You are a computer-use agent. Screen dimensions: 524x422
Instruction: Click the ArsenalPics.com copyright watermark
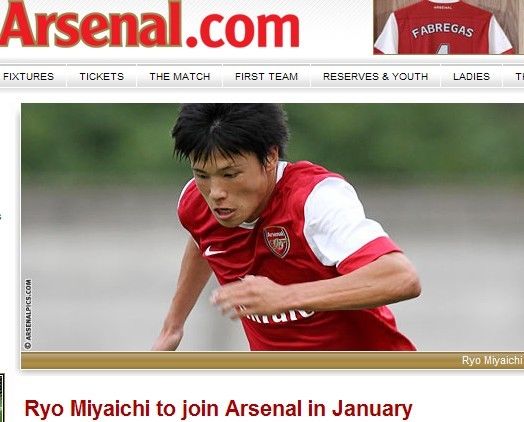point(28,314)
